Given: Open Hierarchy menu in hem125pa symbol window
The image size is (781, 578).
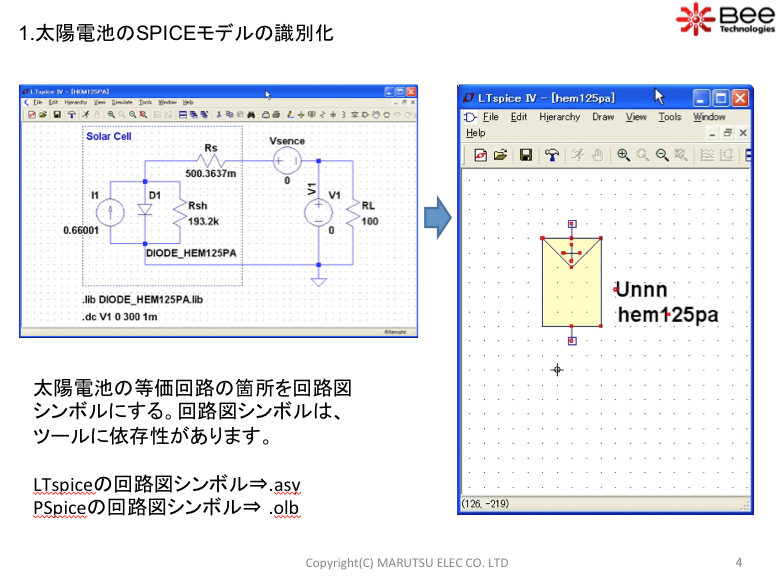Looking at the screenshot, I should coord(559,117).
